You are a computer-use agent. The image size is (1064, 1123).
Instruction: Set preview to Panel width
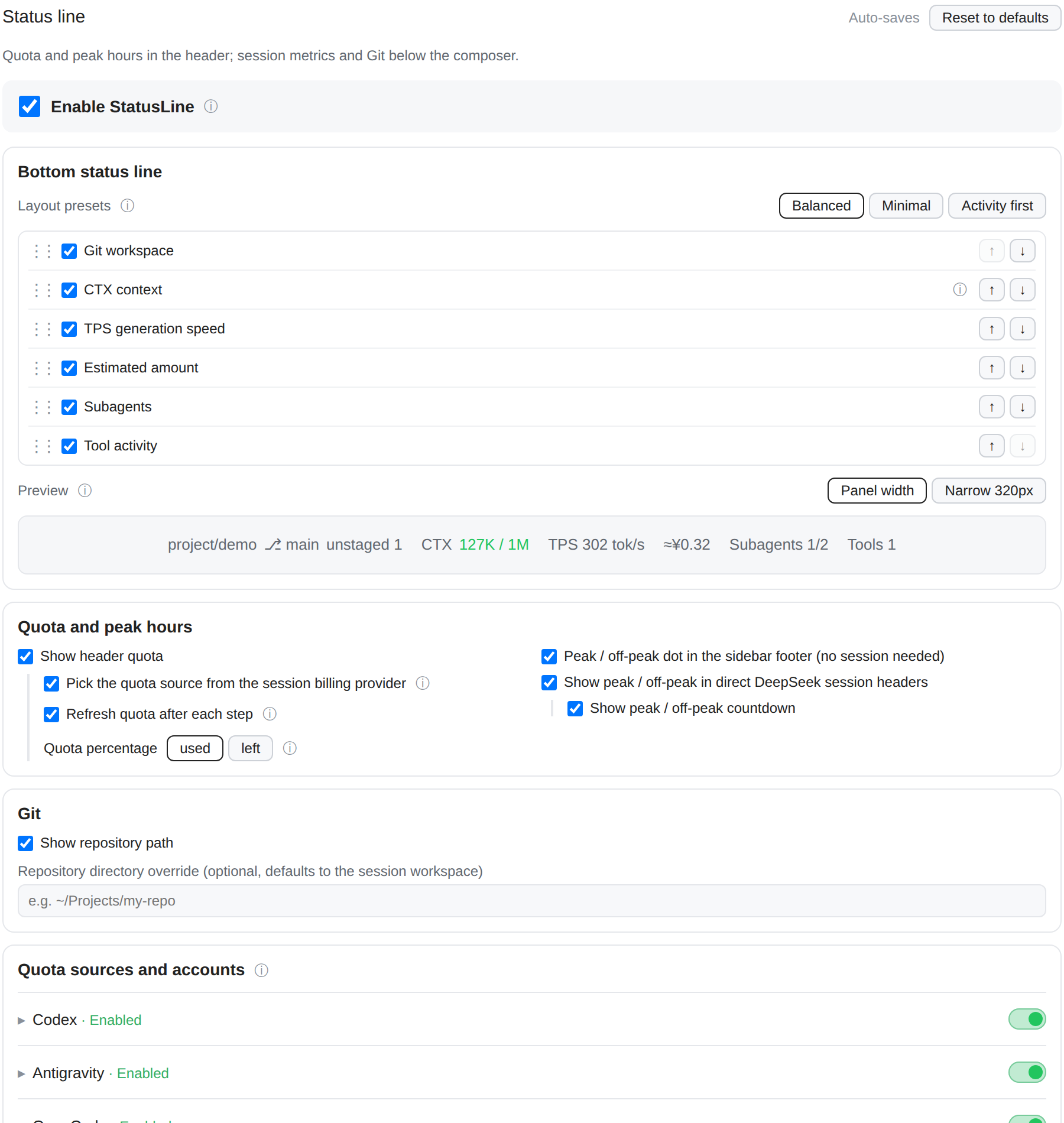tap(877, 491)
